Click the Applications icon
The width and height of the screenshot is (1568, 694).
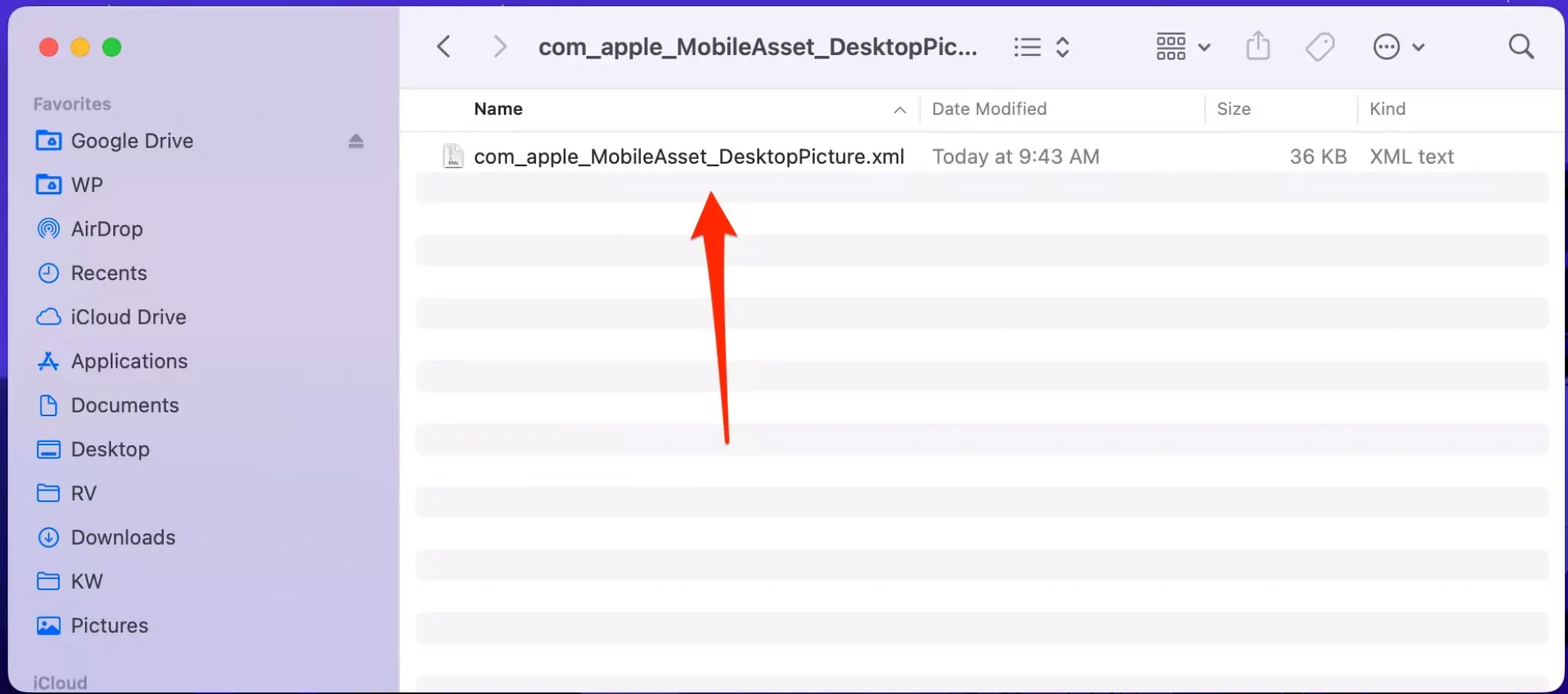(x=49, y=361)
